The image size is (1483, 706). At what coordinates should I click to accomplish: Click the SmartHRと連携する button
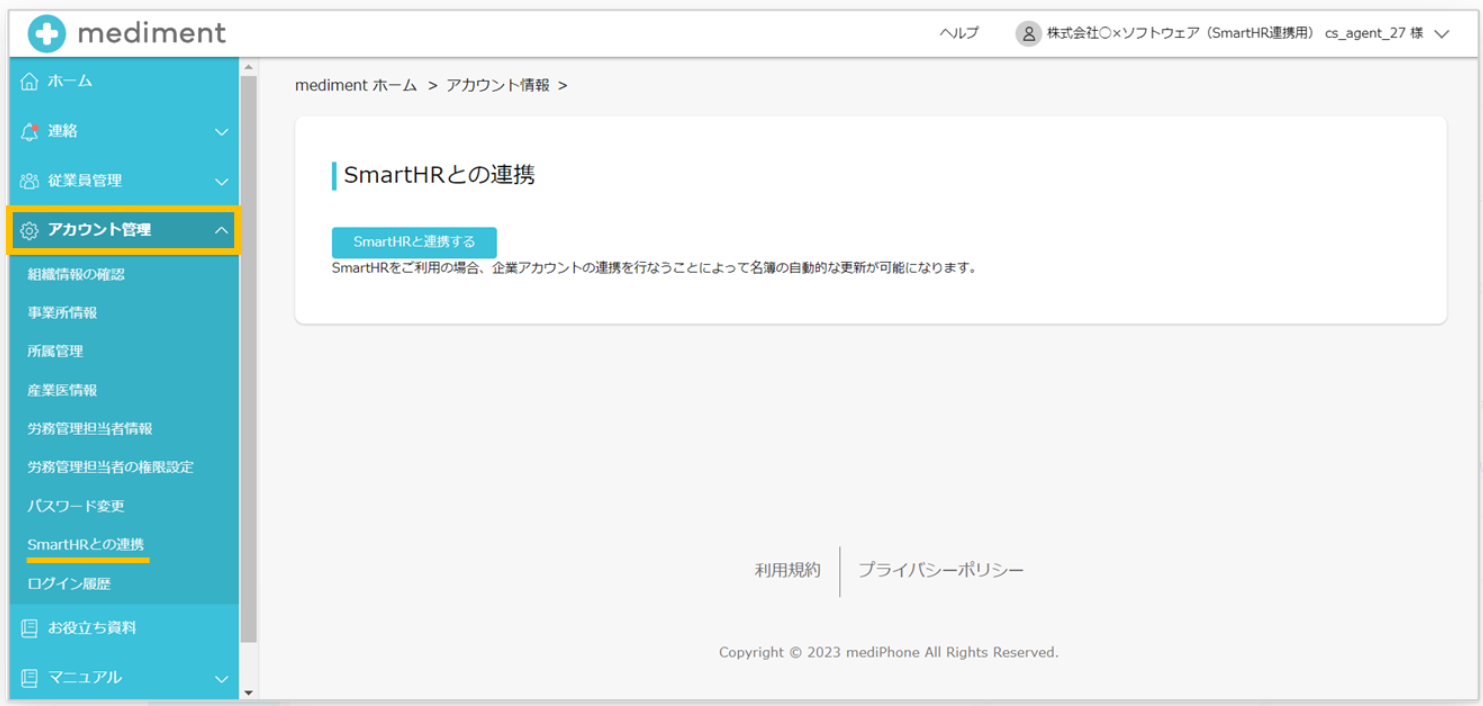point(414,242)
